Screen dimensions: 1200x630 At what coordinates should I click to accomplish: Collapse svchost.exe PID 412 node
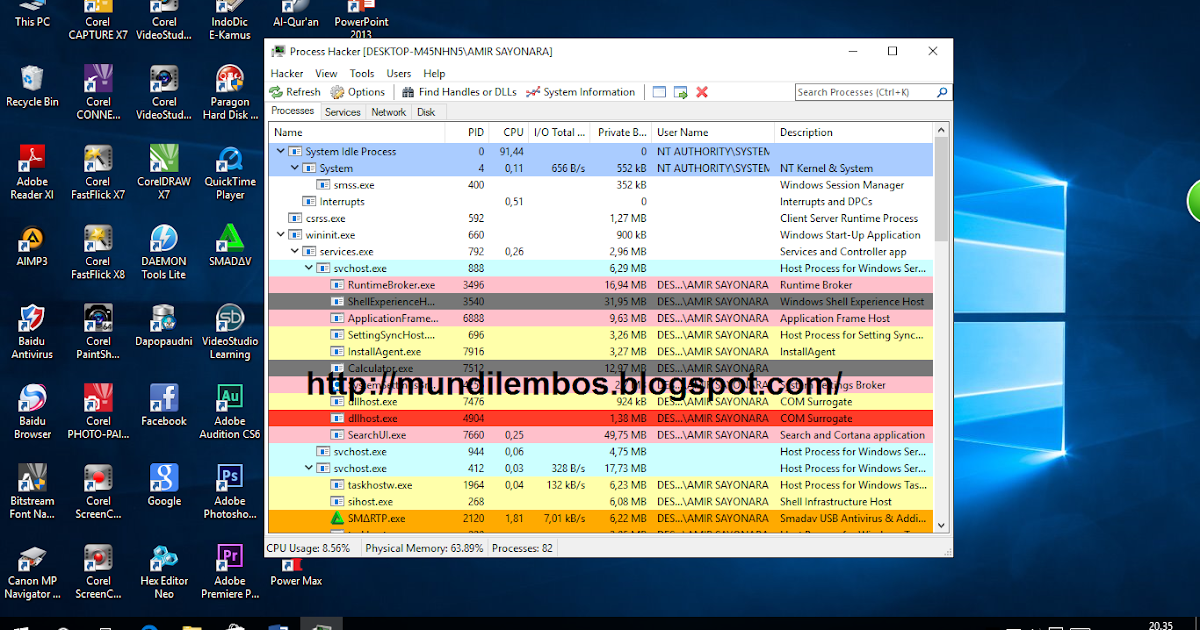click(308, 468)
